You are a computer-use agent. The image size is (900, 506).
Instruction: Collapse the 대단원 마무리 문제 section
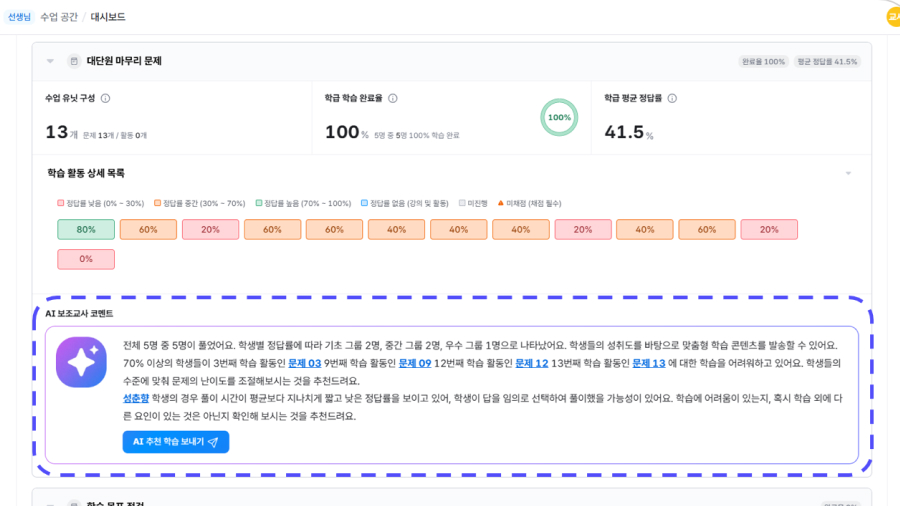pos(50,61)
